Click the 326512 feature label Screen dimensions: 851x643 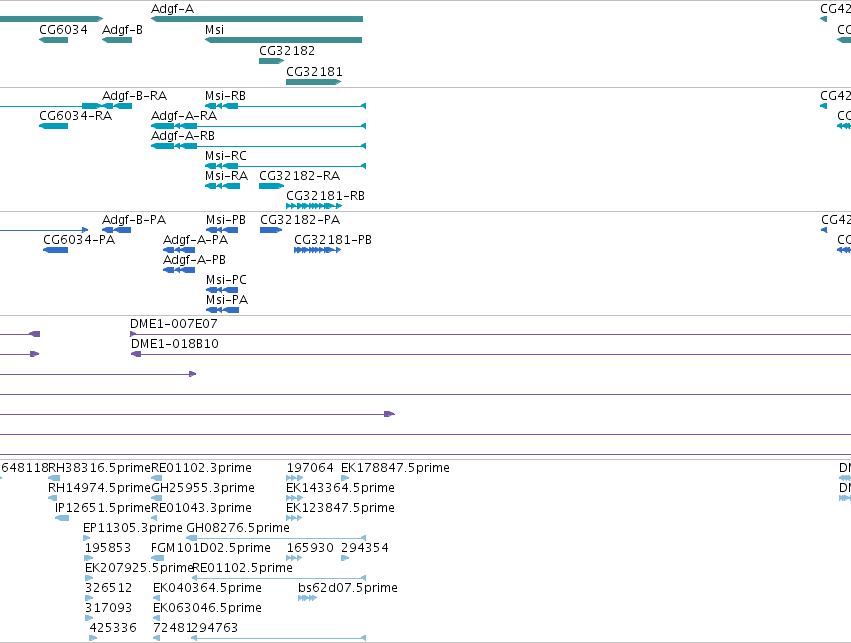[109, 588]
